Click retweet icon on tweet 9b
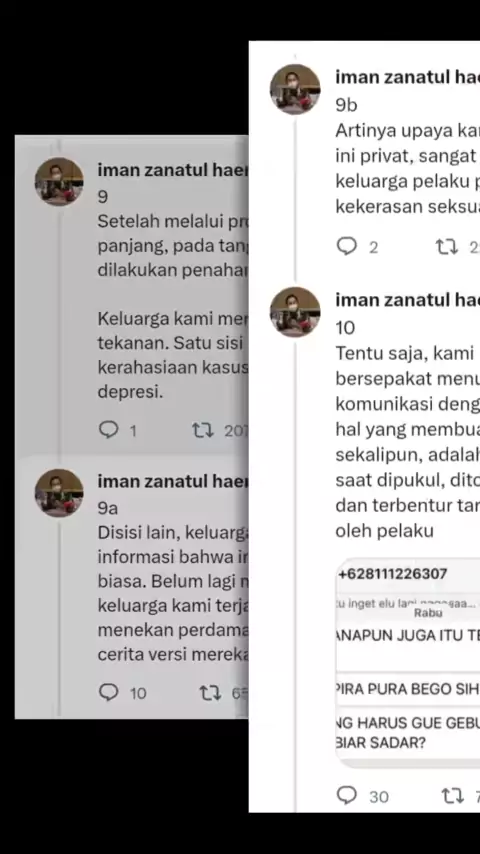This screenshot has height=854, width=480. tap(447, 247)
